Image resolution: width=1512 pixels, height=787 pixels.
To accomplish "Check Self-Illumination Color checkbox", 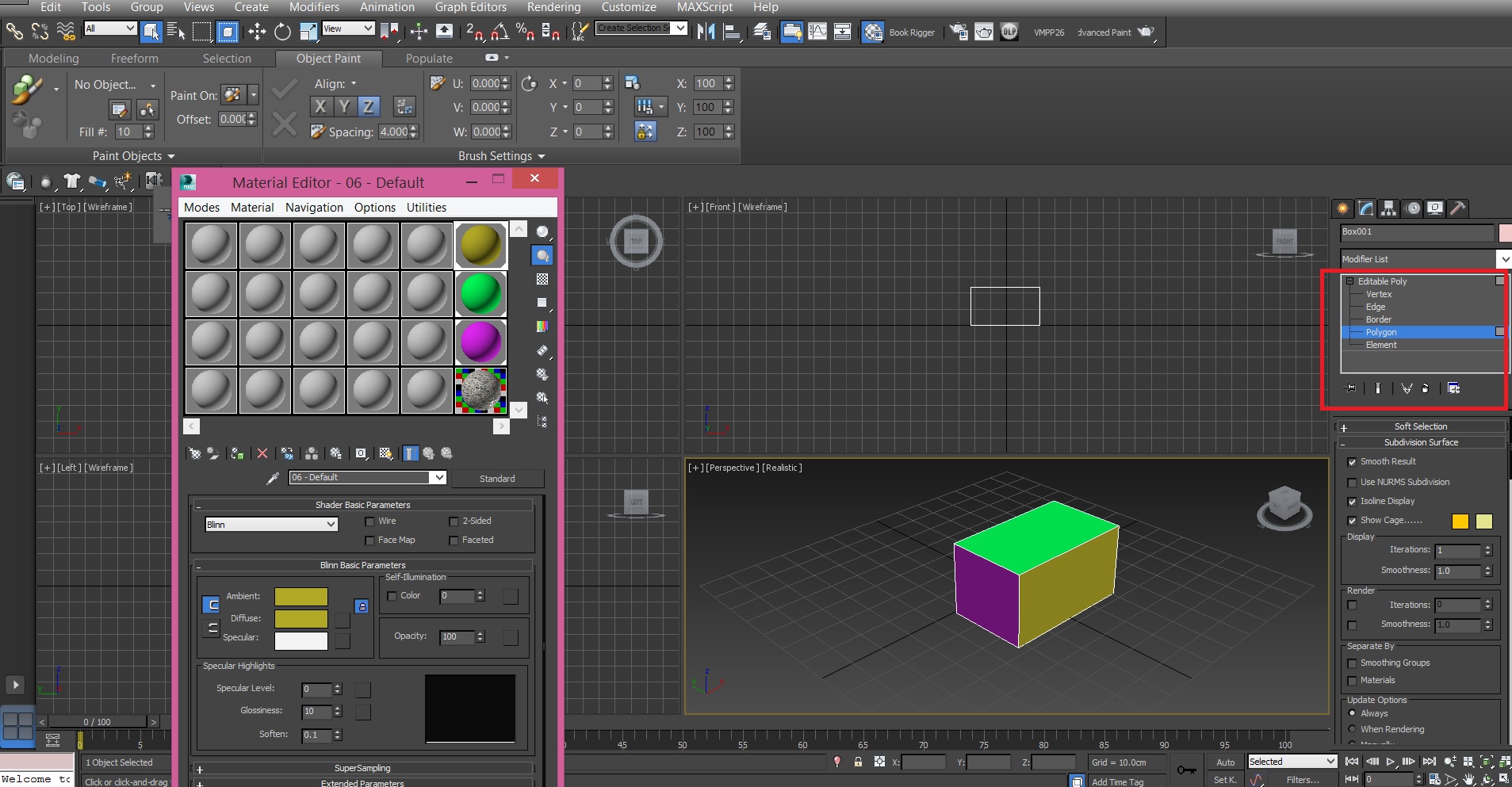I will (392, 596).
